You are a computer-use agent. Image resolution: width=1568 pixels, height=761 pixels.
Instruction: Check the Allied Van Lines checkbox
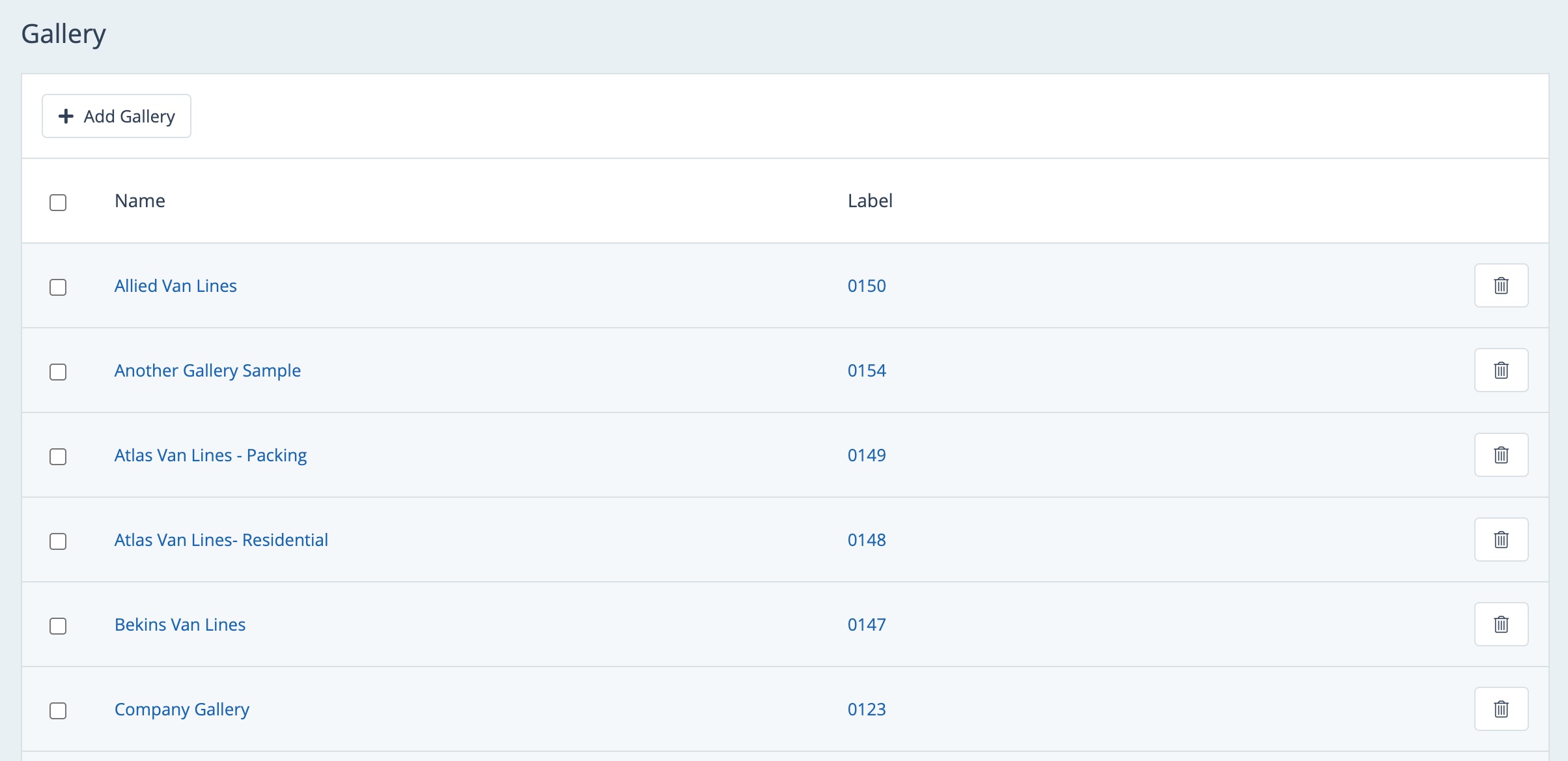(58, 287)
